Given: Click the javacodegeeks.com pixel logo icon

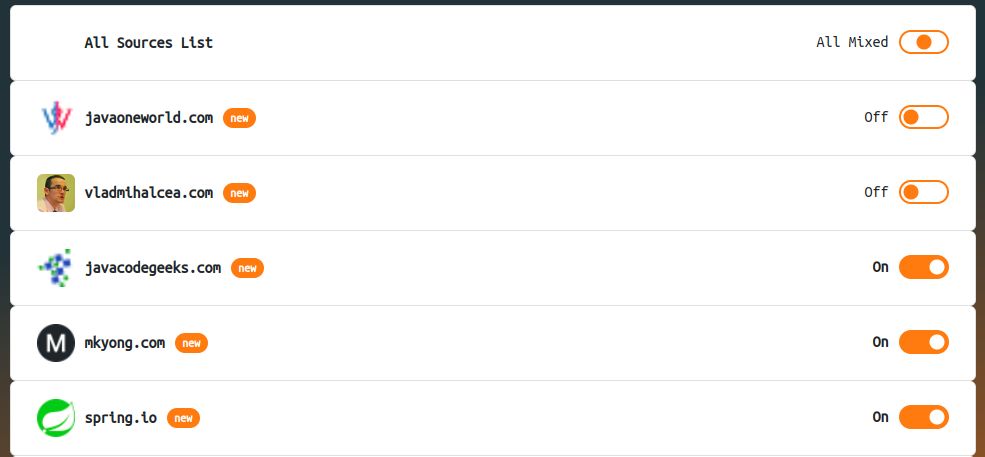Looking at the screenshot, I should pyautogui.click(x=56, y=268).
